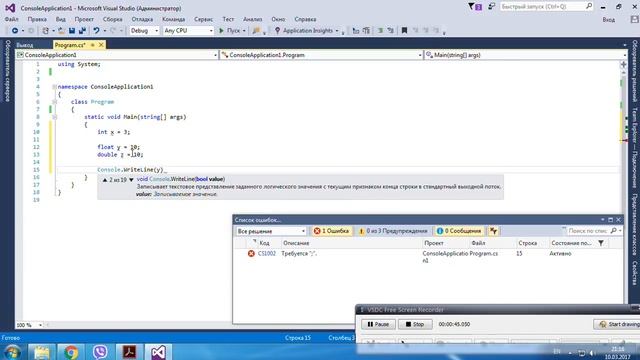Click the Код column header

[264, 243]
